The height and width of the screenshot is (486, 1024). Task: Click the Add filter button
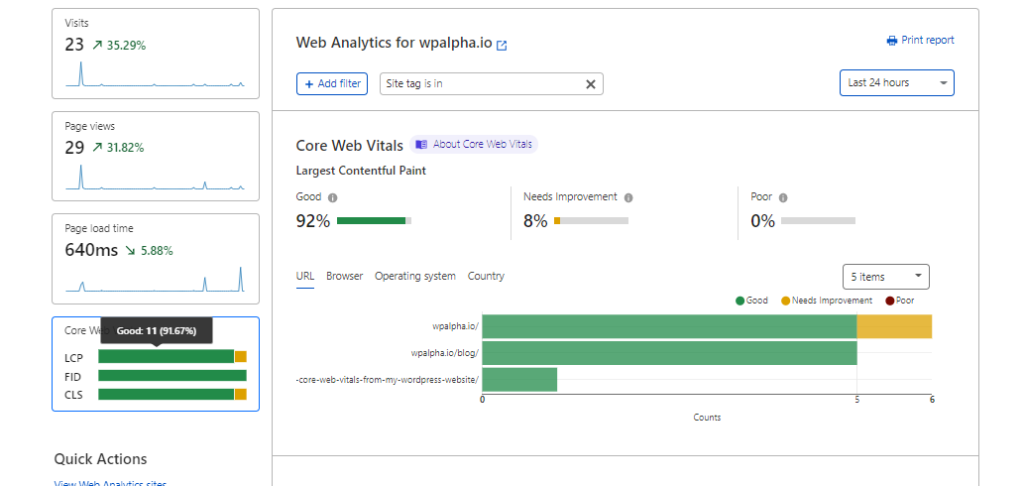pos(332,84)
